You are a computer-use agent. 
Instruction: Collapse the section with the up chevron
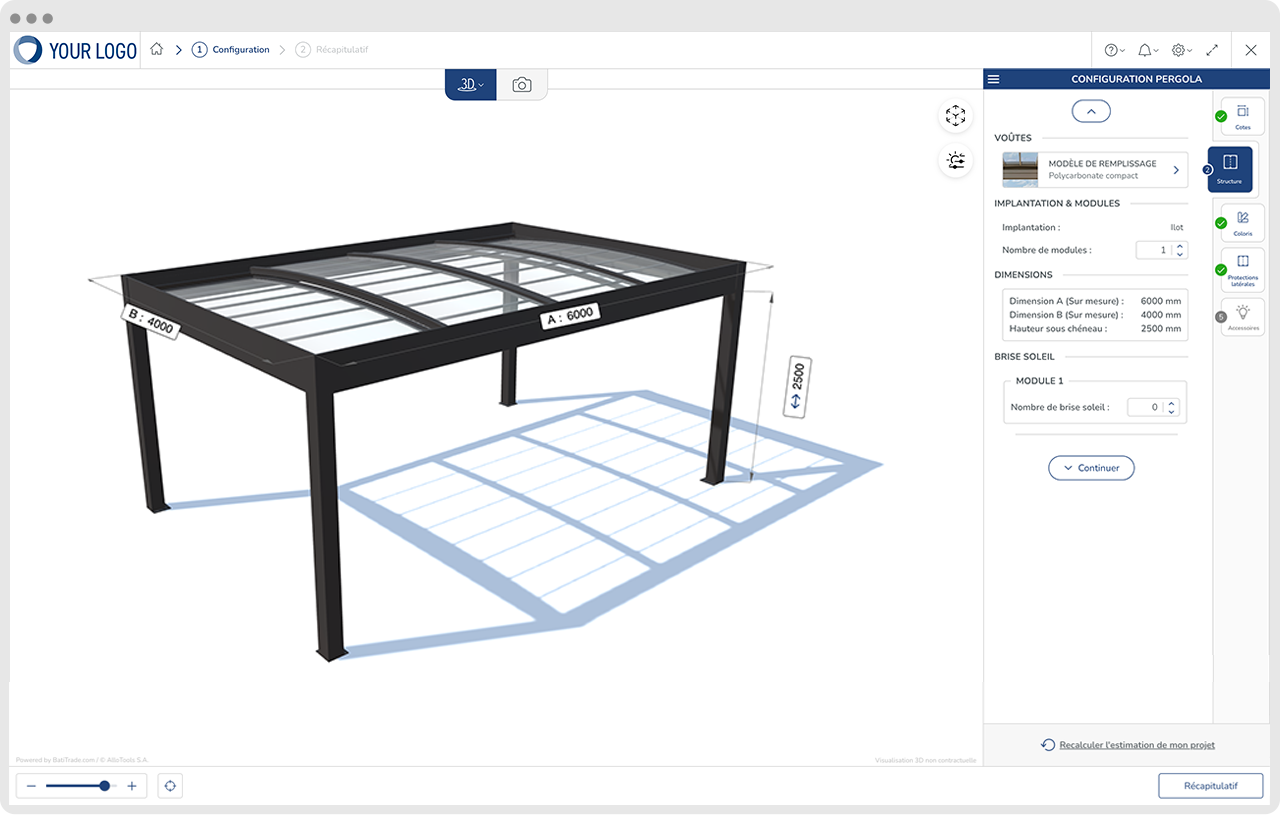[x=1091, y=112]
